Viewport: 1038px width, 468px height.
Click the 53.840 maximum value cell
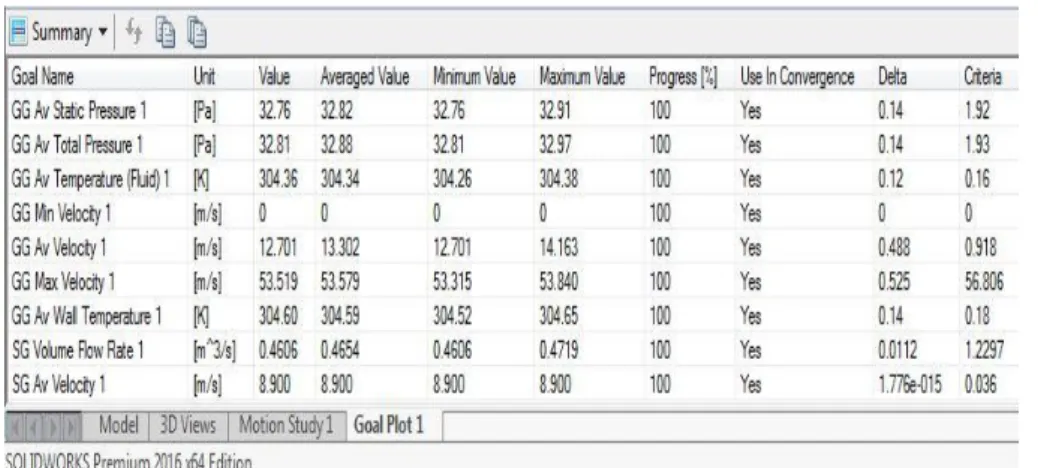click(x=561, y=283)
